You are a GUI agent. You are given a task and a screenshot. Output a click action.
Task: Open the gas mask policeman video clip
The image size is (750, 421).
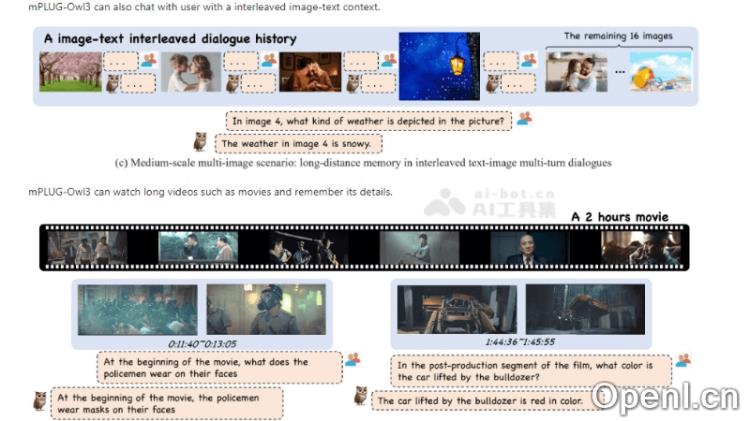tap(266, 309)
